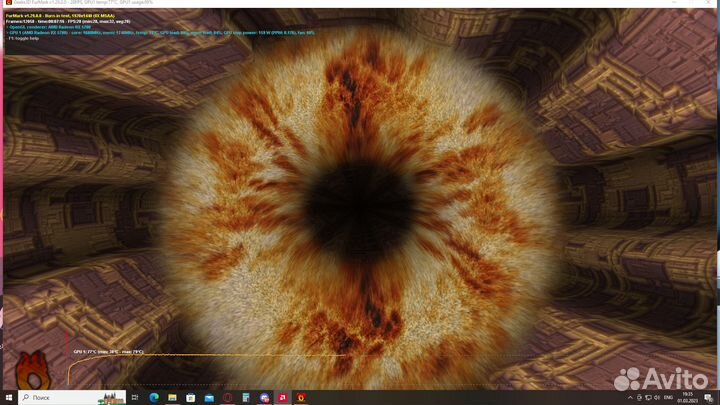Click the FurMark flame logo
This screenshot has height=405, width=720.
pyautogui.click(x=33, y=370)
